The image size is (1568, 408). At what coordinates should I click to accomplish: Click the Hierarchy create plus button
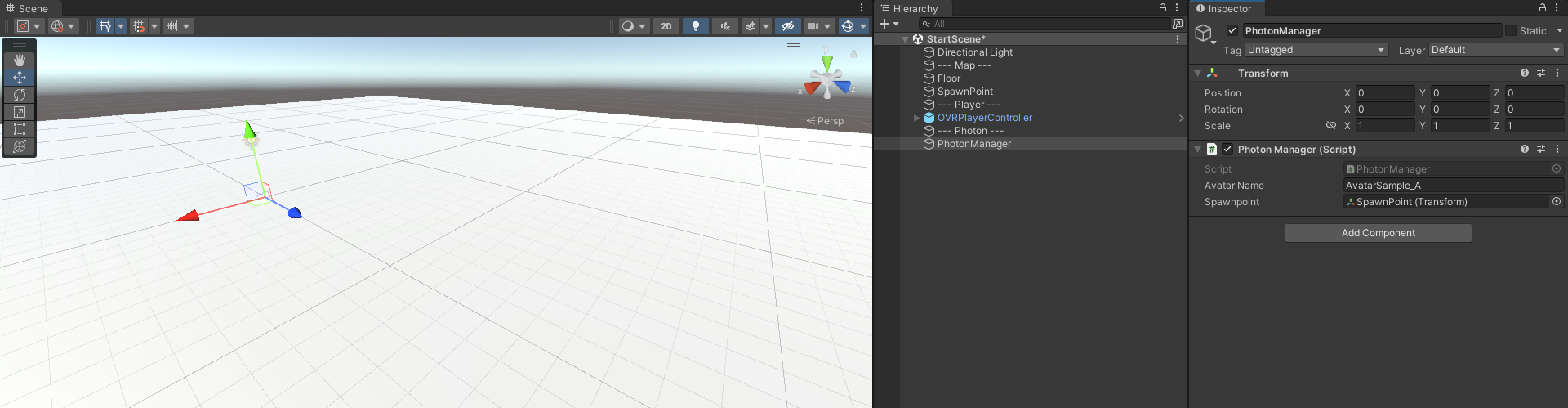coord(884,24)
